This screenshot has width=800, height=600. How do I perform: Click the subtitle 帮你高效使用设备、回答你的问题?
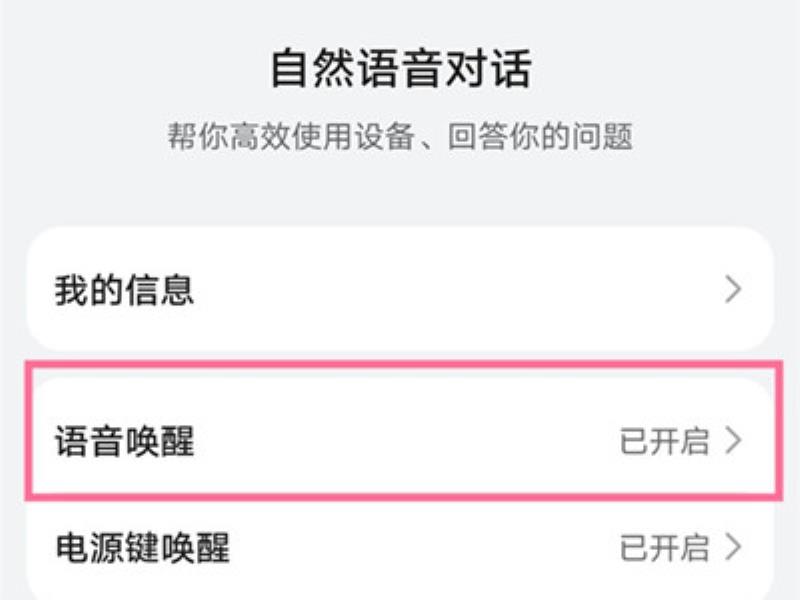click(x=401, y=137)
